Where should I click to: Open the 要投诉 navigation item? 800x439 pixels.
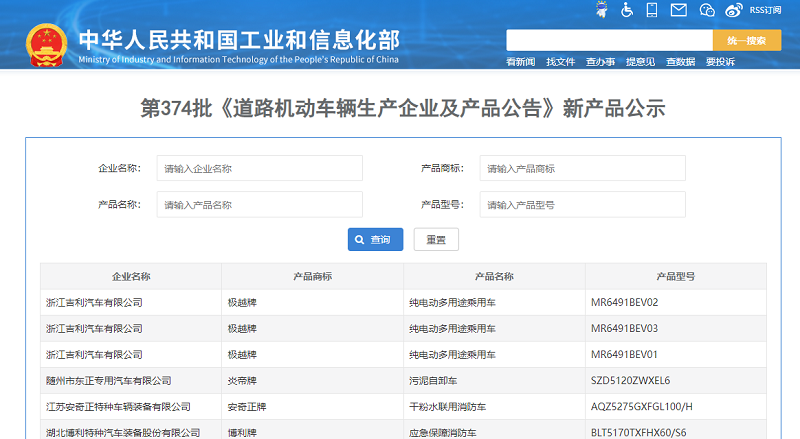[x=720, y=62]
